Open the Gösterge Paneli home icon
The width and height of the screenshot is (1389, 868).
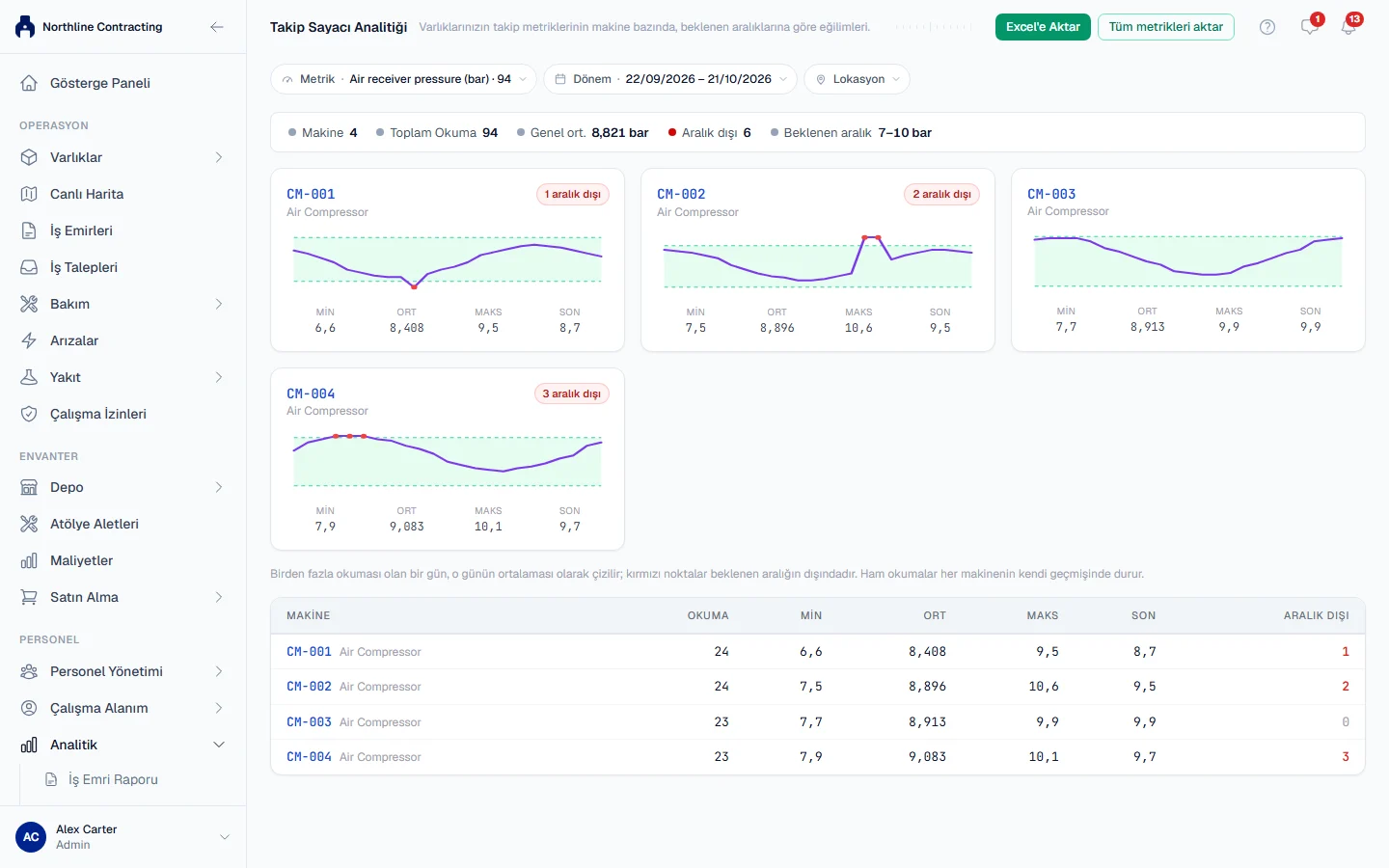29,83
